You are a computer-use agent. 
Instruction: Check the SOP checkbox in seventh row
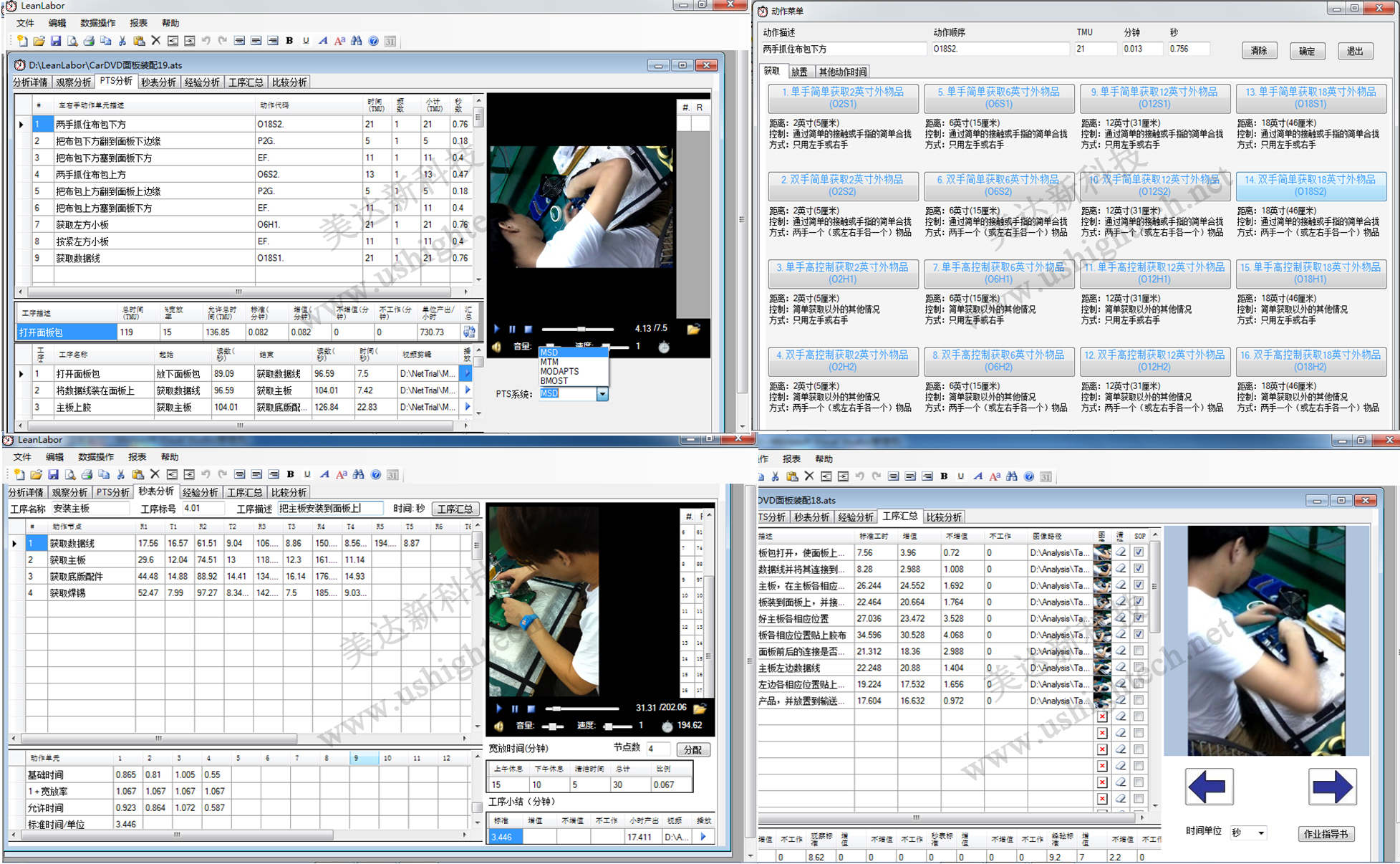1139,651
